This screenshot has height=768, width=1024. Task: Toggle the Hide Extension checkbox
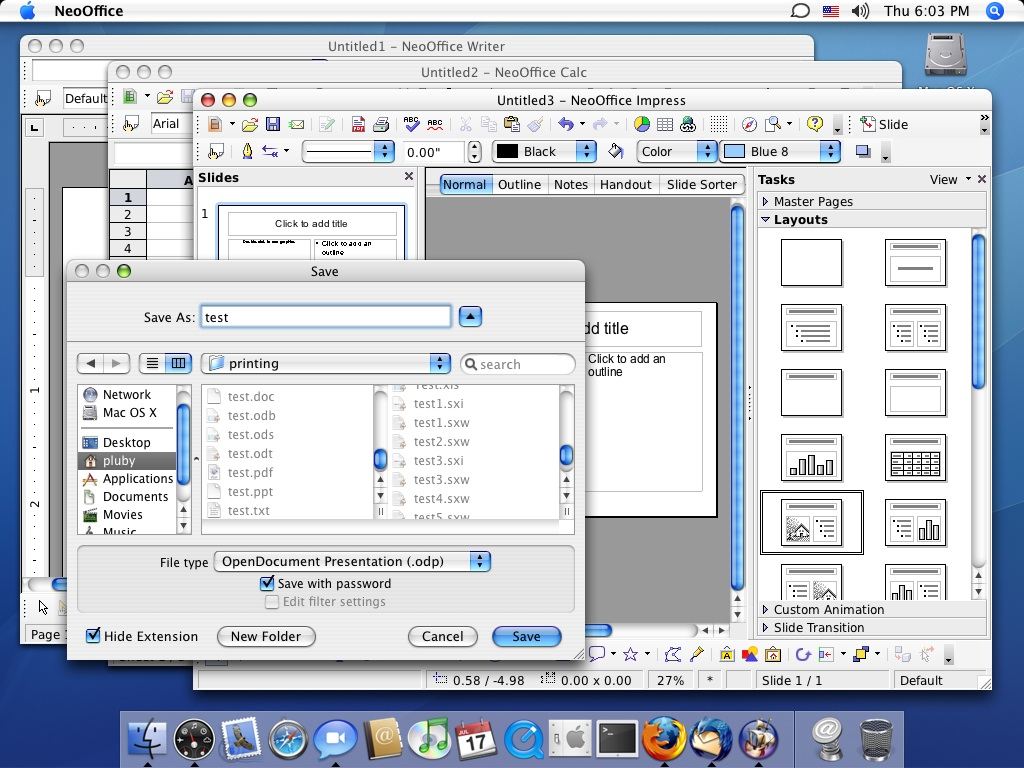[x=93, y=636]
